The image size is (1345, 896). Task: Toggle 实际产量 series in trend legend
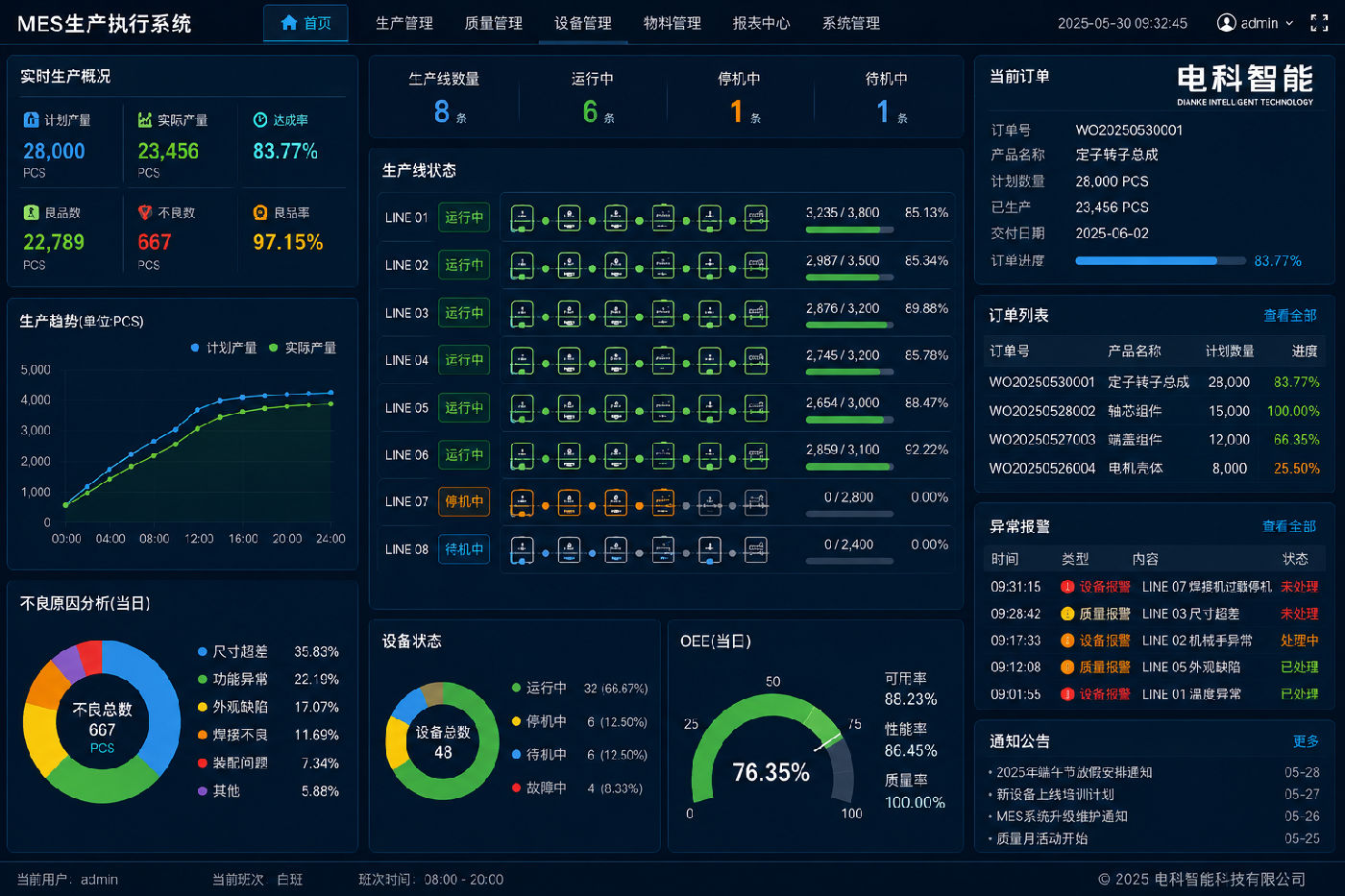pos(303,348)
